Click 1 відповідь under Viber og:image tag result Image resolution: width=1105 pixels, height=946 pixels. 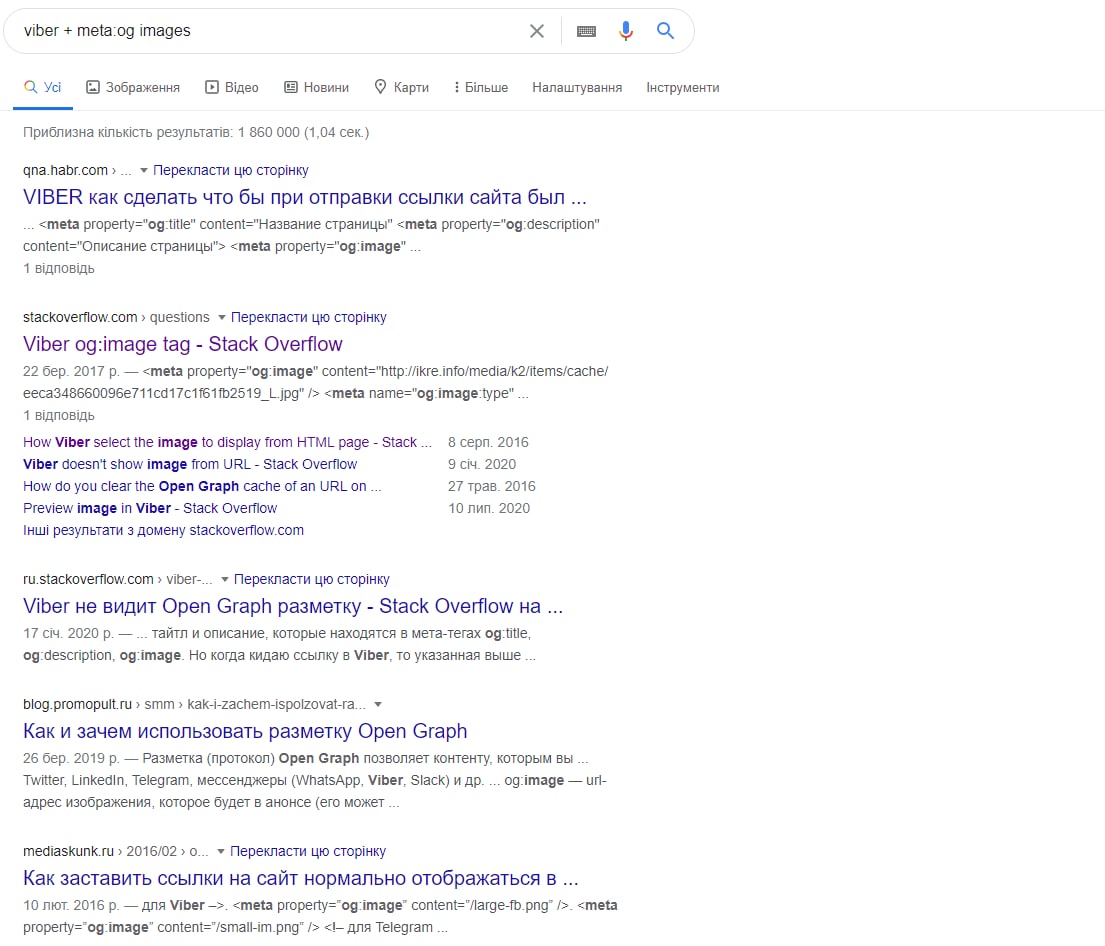58,415
